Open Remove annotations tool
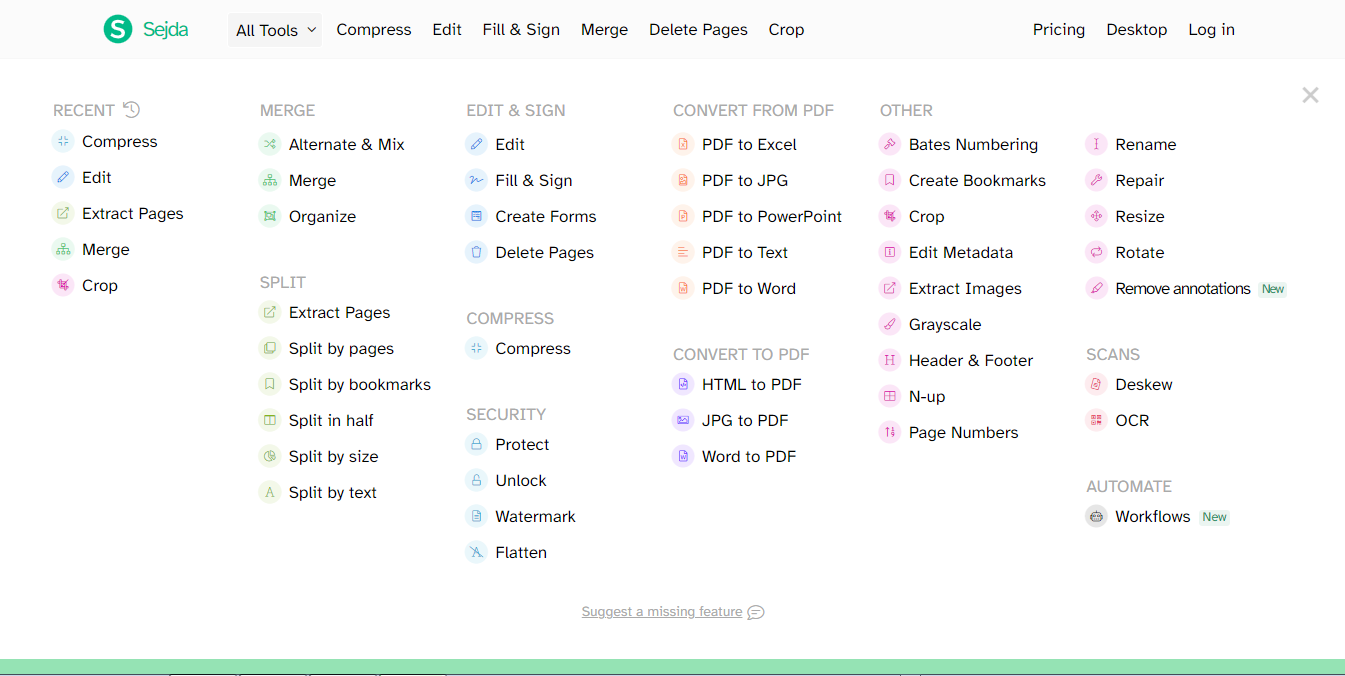The height and width of the screenshot is (676, 1345). point(1186,288)
